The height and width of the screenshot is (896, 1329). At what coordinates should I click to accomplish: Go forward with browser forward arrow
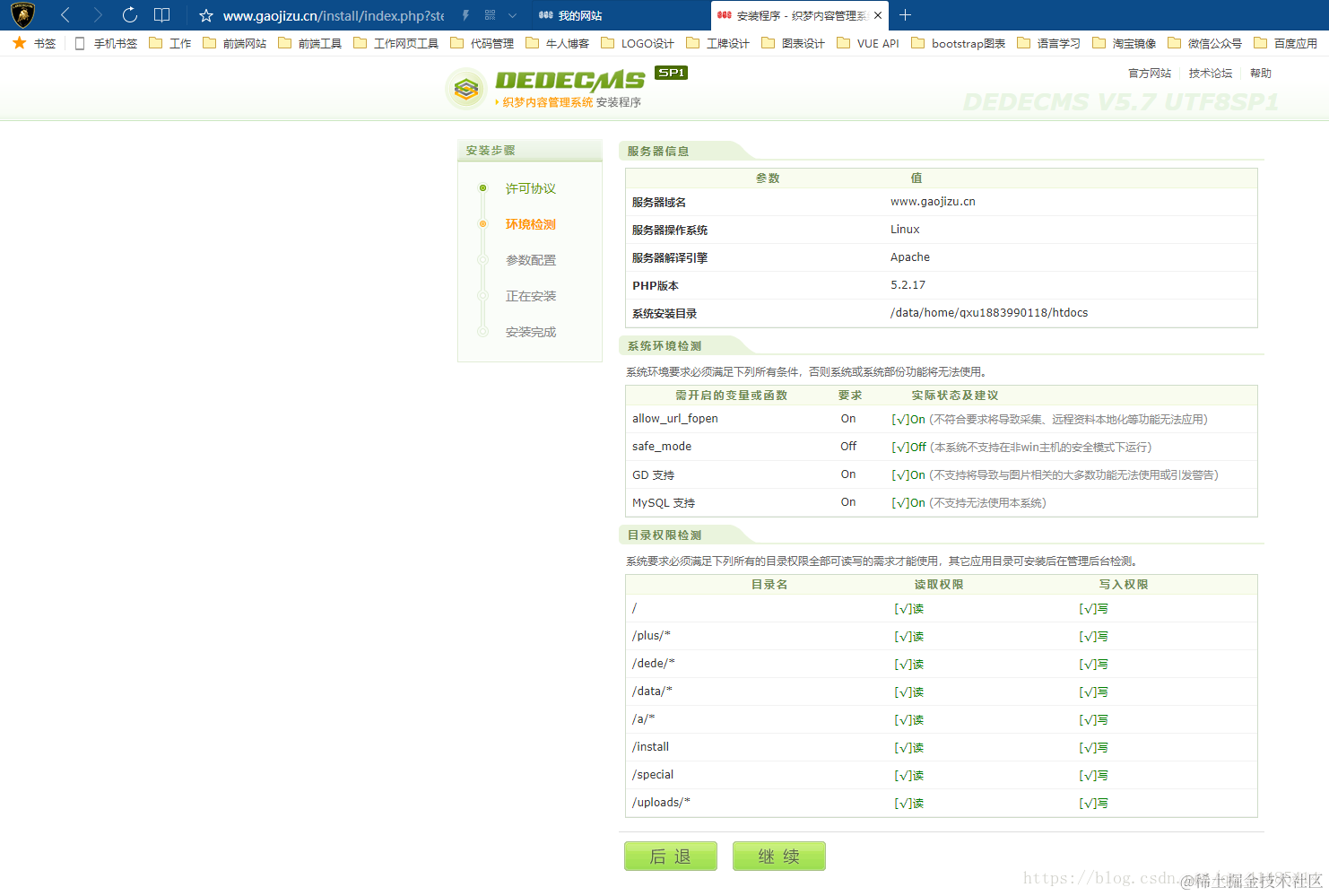(x=98, y=15)
